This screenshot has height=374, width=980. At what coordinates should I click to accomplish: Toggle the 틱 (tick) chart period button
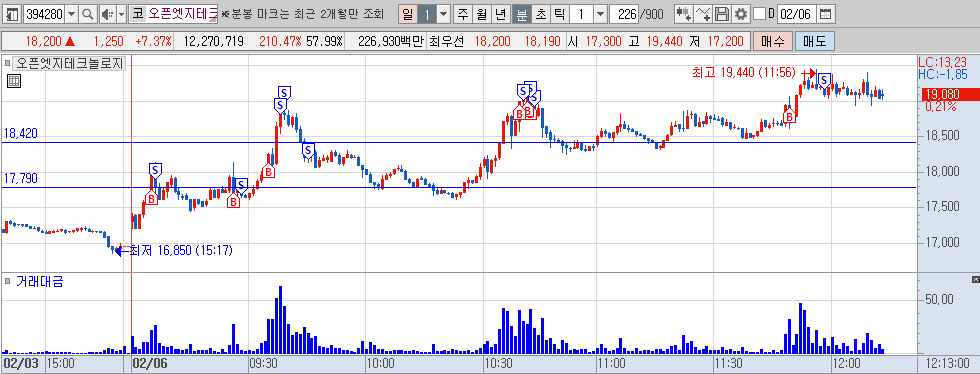559,14
